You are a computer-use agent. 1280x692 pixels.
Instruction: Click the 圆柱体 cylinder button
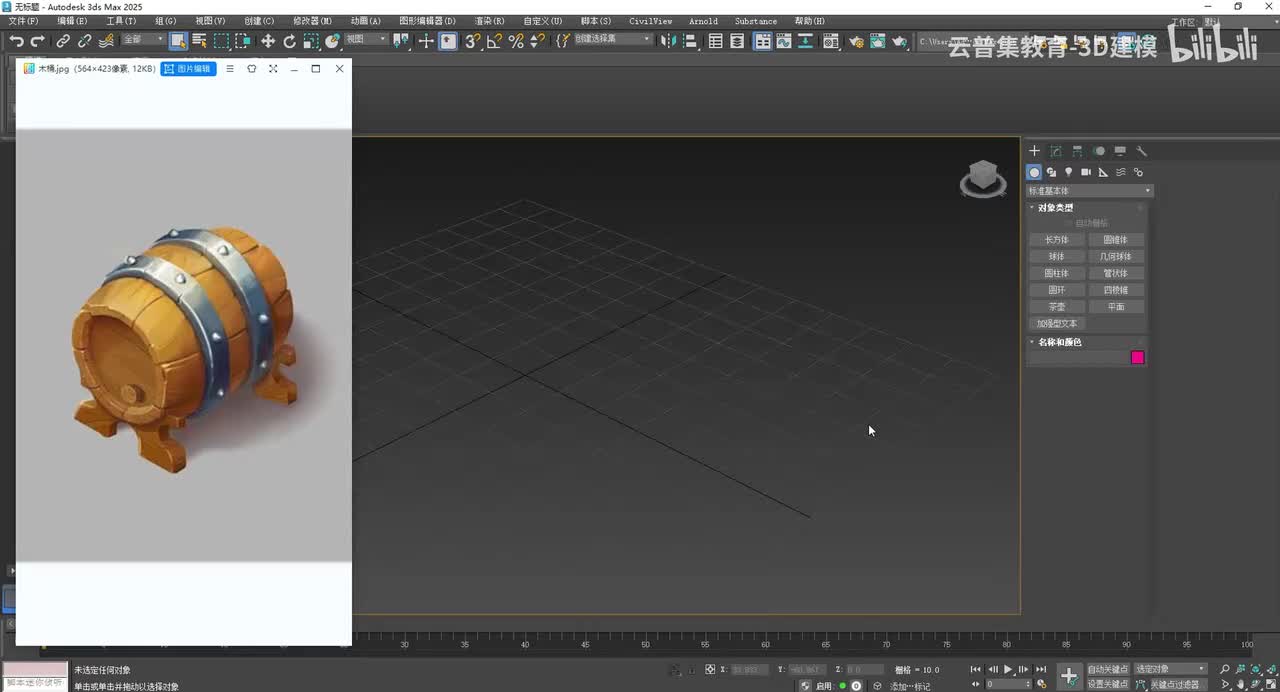tap(1056, 273)
